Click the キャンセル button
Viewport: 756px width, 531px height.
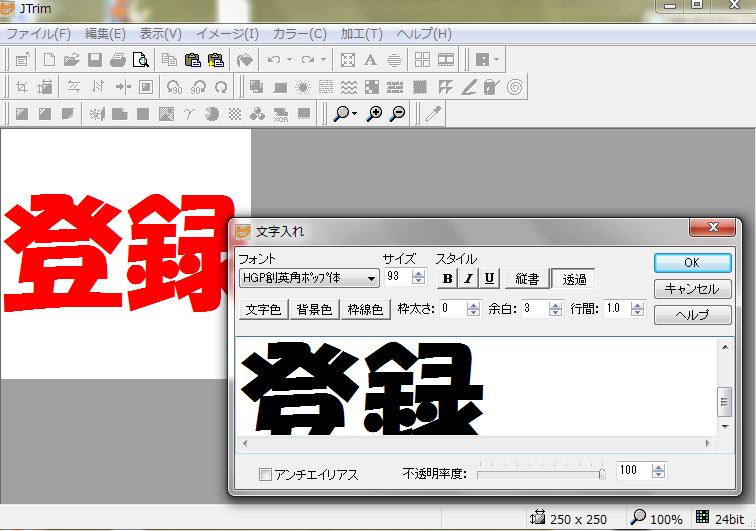(x=692, y=289)
